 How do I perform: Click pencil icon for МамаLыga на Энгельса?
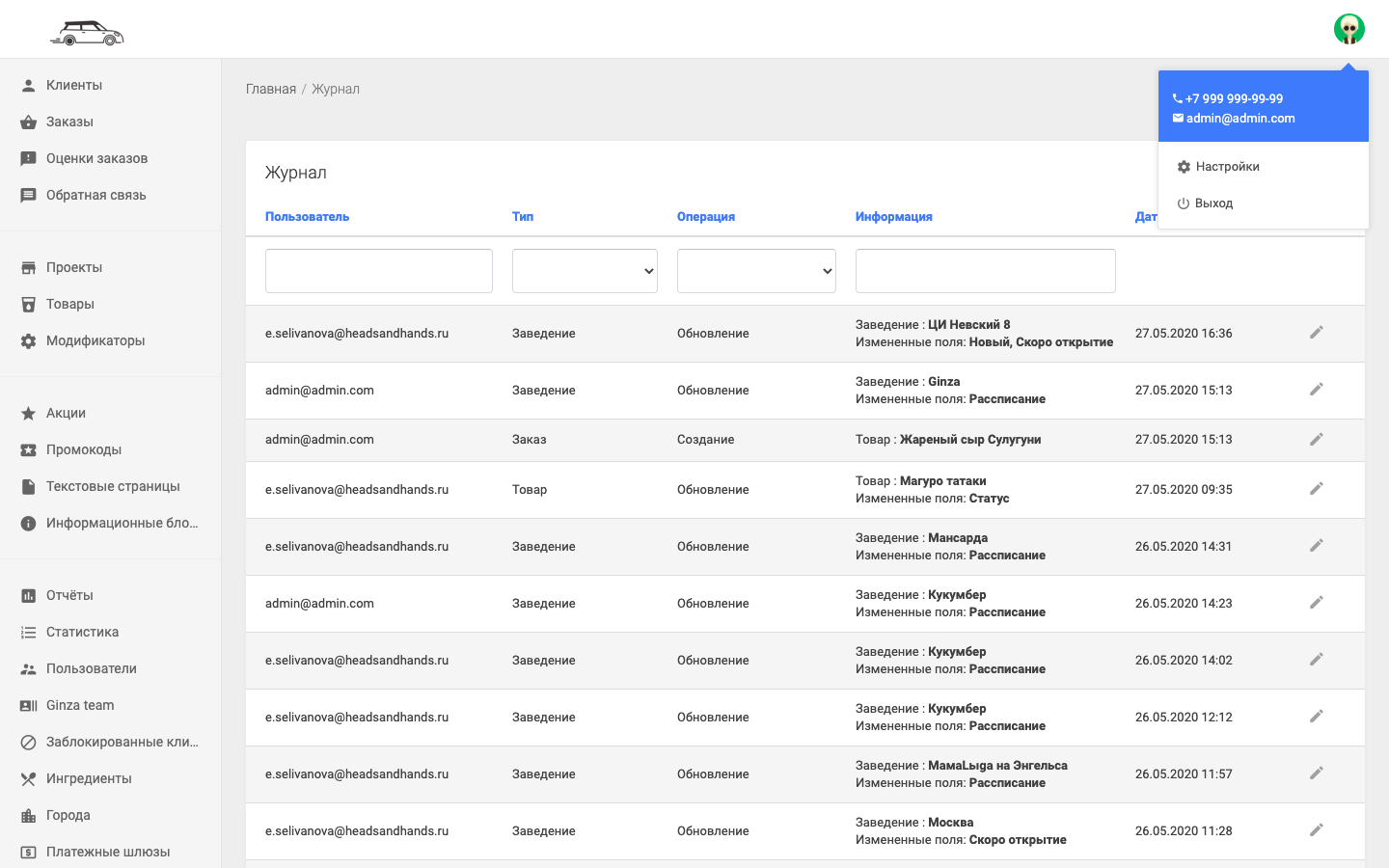coord(1316,773)
